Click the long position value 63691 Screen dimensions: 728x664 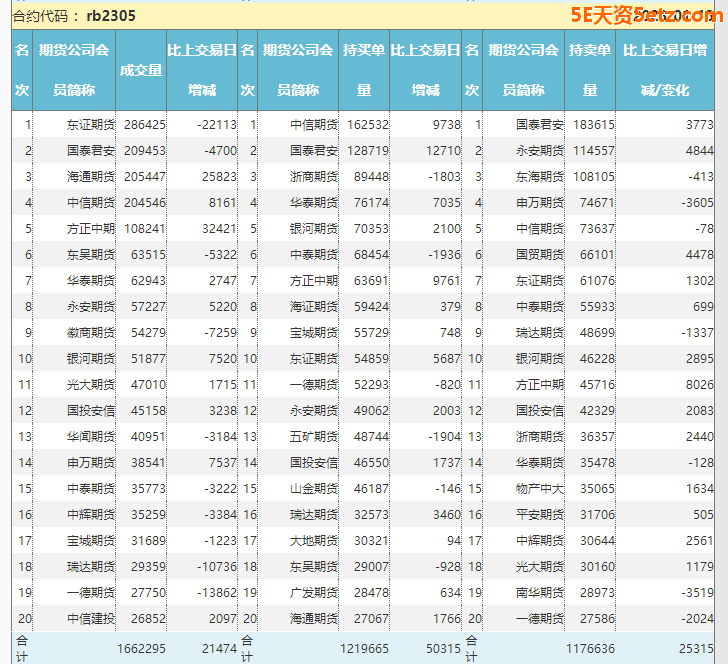click(x=371, y=281)
